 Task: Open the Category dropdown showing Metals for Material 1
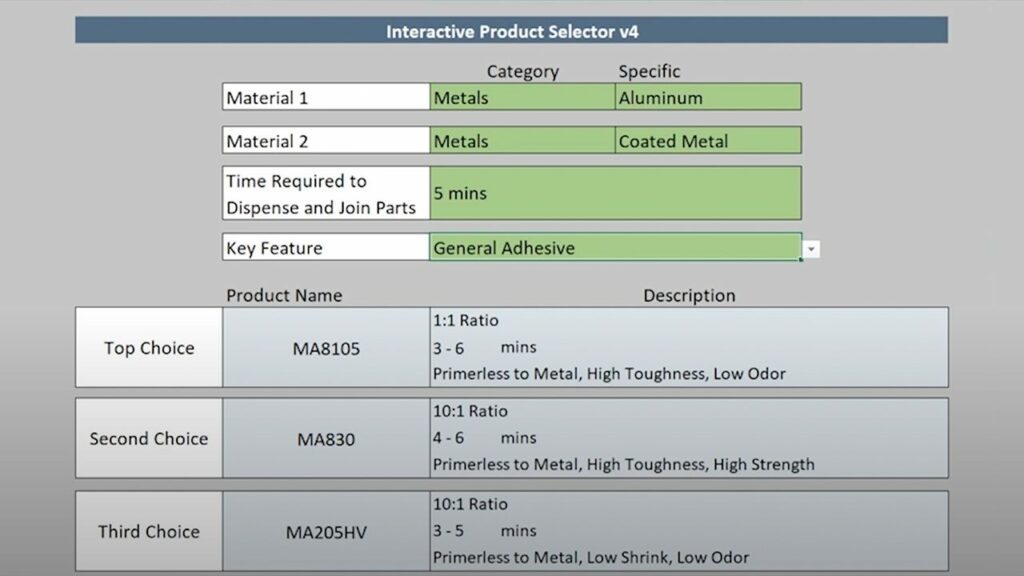tap(520, 97)
